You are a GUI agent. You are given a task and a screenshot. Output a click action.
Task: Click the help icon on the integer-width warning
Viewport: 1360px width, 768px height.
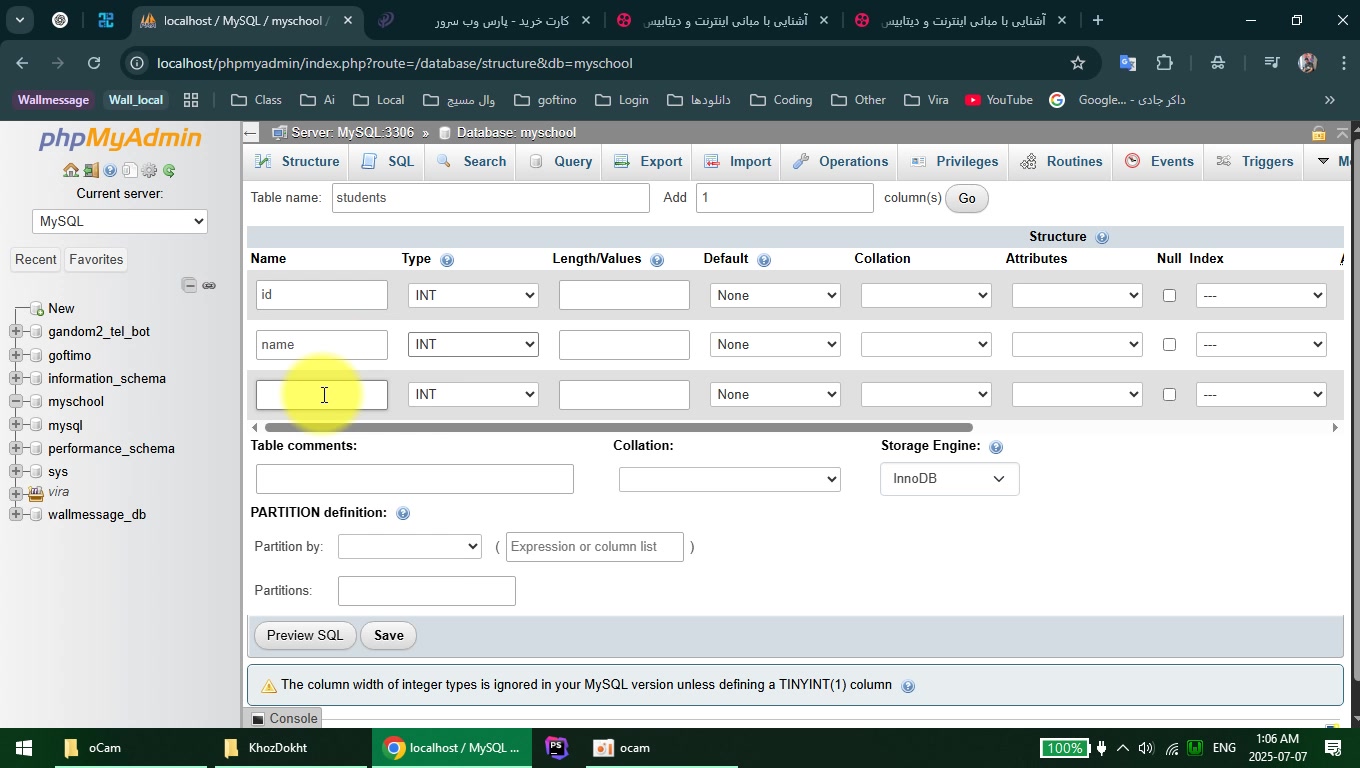(x=908, y=686)
